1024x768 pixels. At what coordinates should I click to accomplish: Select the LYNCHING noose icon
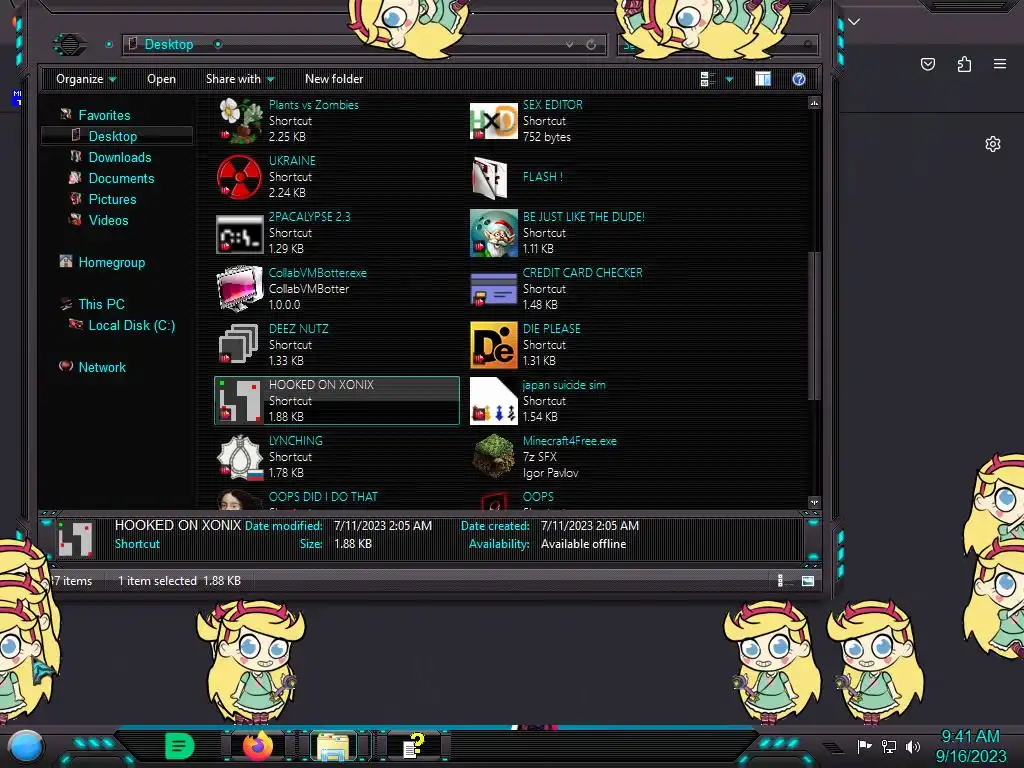239,456
